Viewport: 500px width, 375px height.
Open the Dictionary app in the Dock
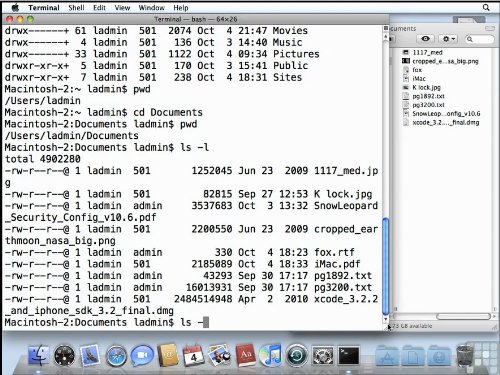click(246, 355)
